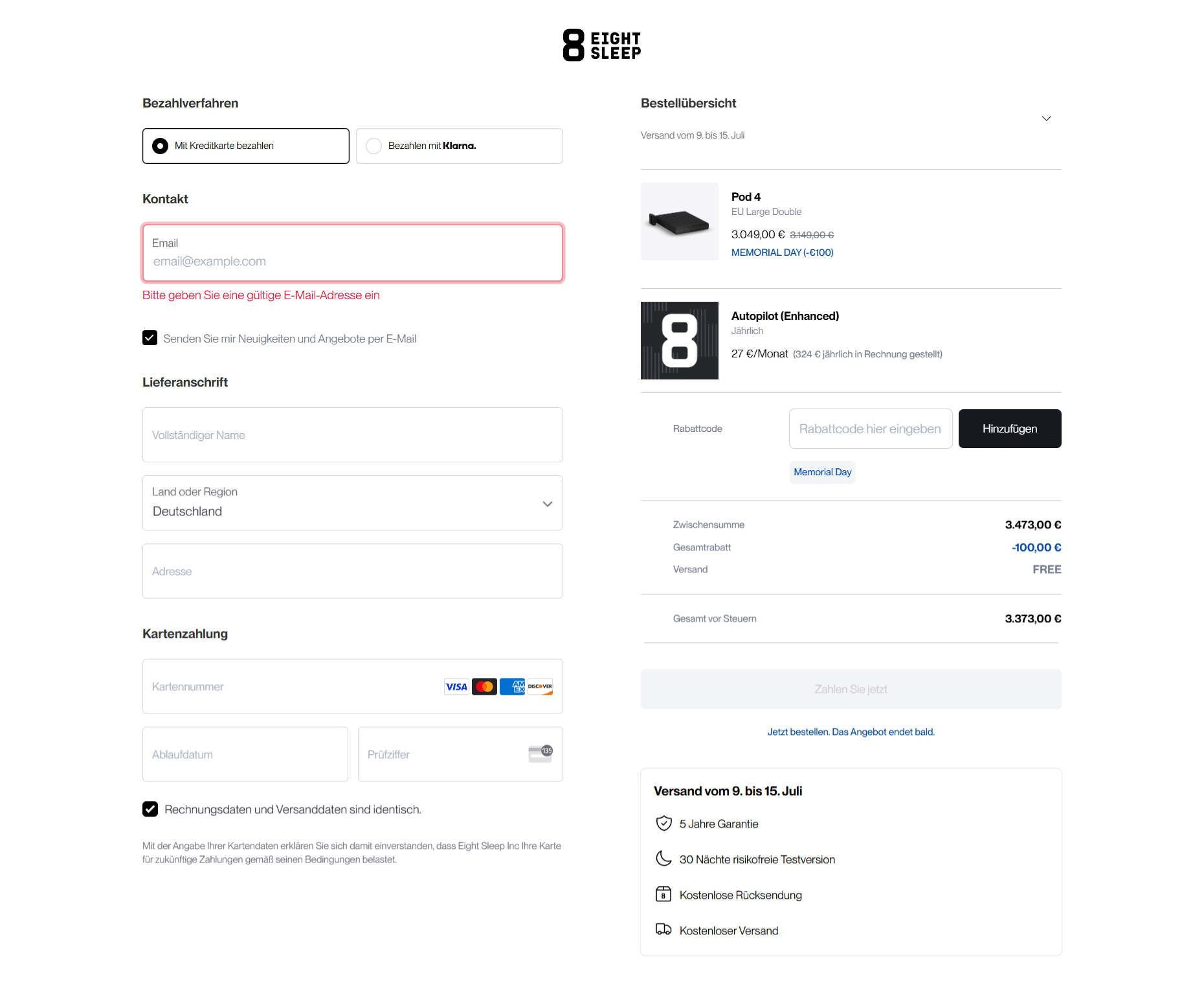Click the Mastercard icon
The image size is (1204, 981).
[x=484, y=687]
